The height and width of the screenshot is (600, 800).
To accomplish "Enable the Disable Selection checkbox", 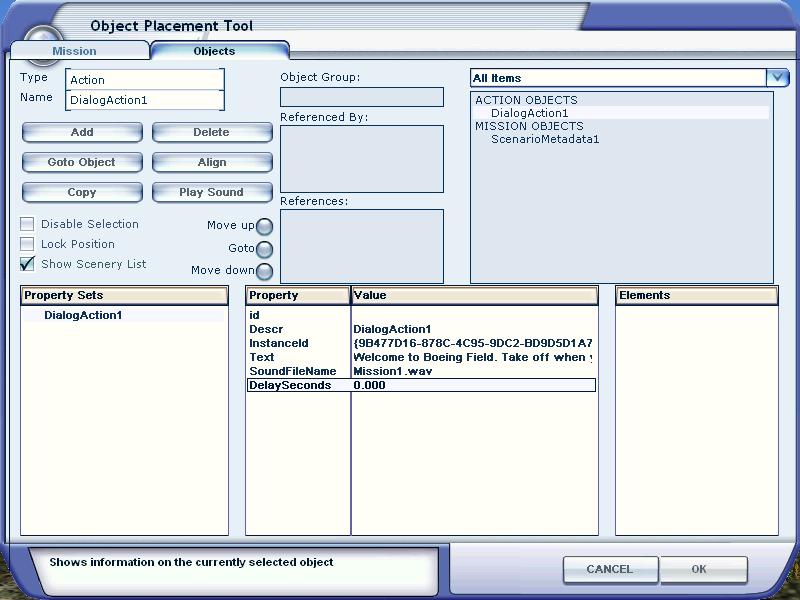I will pyautogui.click(x=28, y=225).
